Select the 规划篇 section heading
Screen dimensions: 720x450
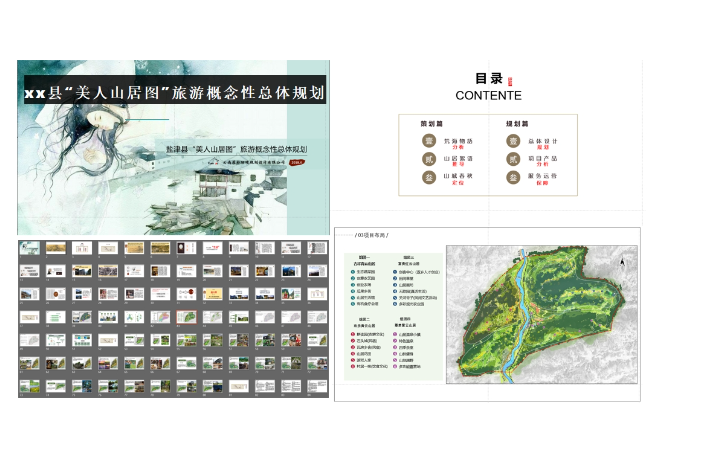click(517, 124)
